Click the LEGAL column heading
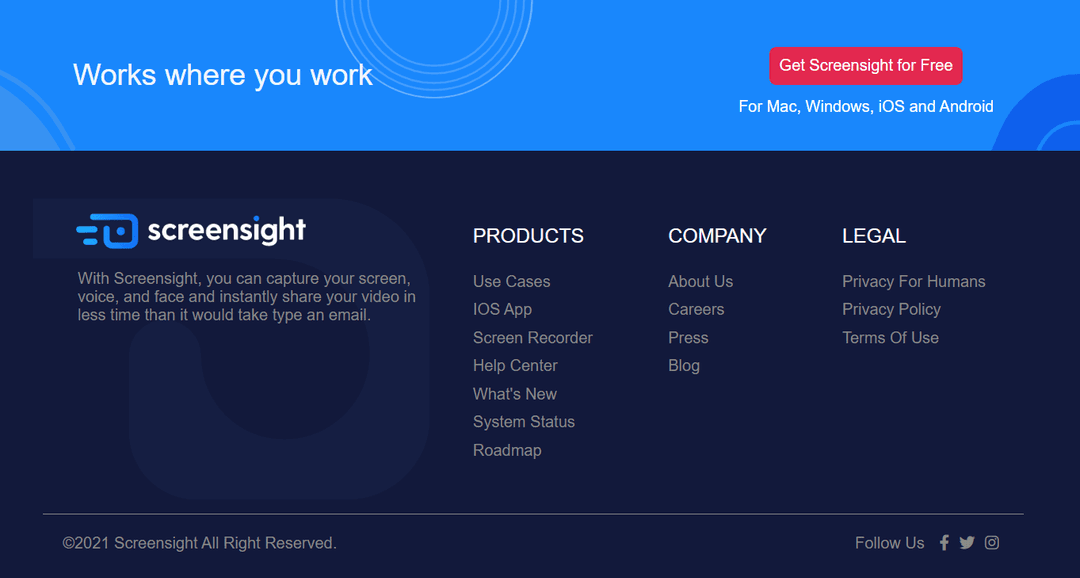Image resolution: width=1080 pixels, height=578 pixels. [x=873, y=236]
